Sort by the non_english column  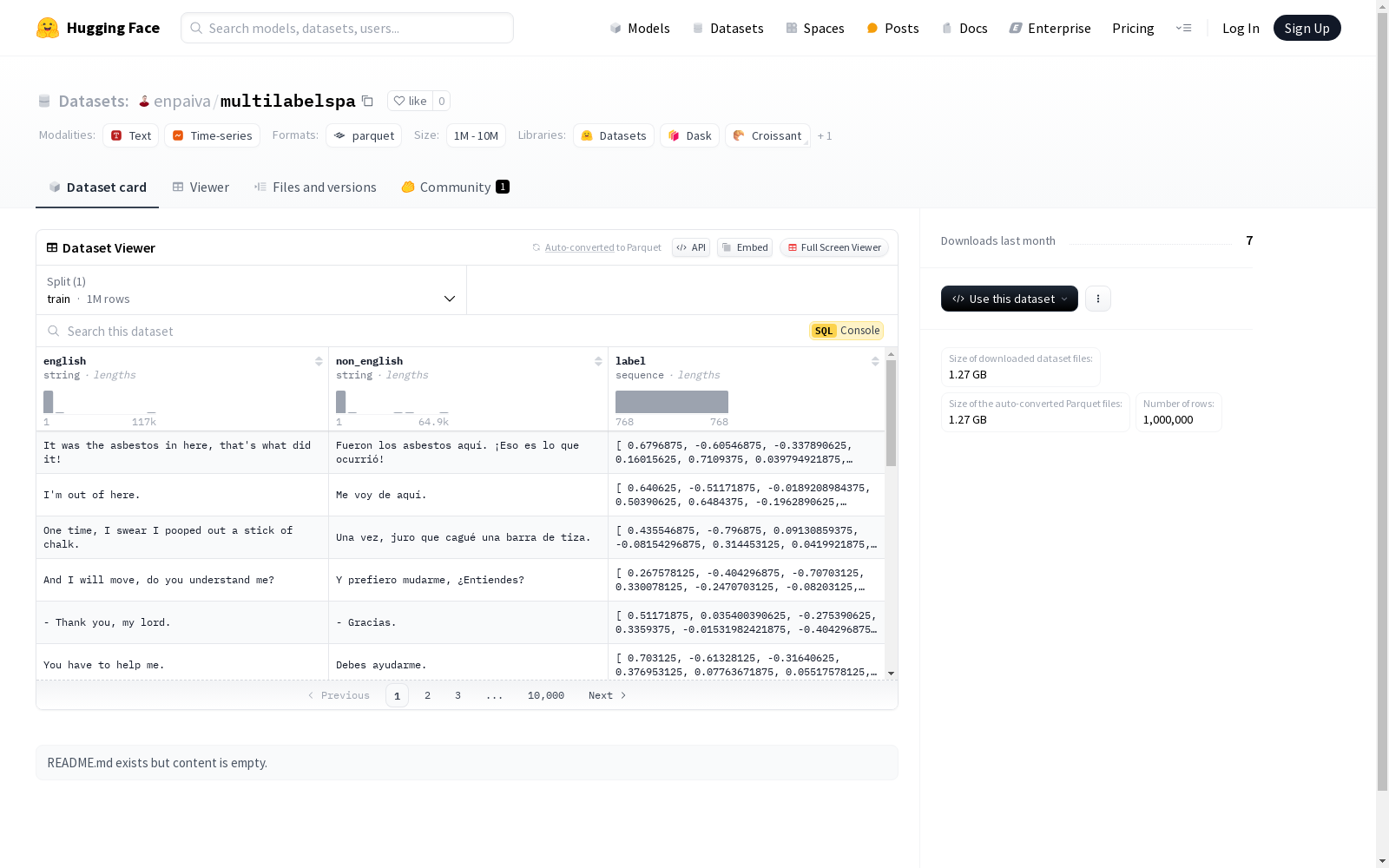coord(598,361)
